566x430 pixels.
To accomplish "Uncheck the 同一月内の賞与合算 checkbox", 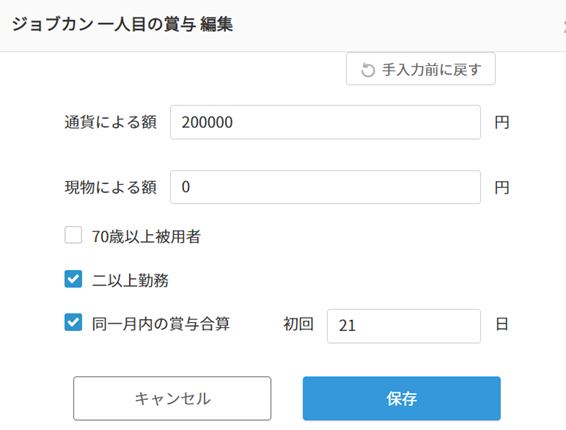I will tap(73, 322).
